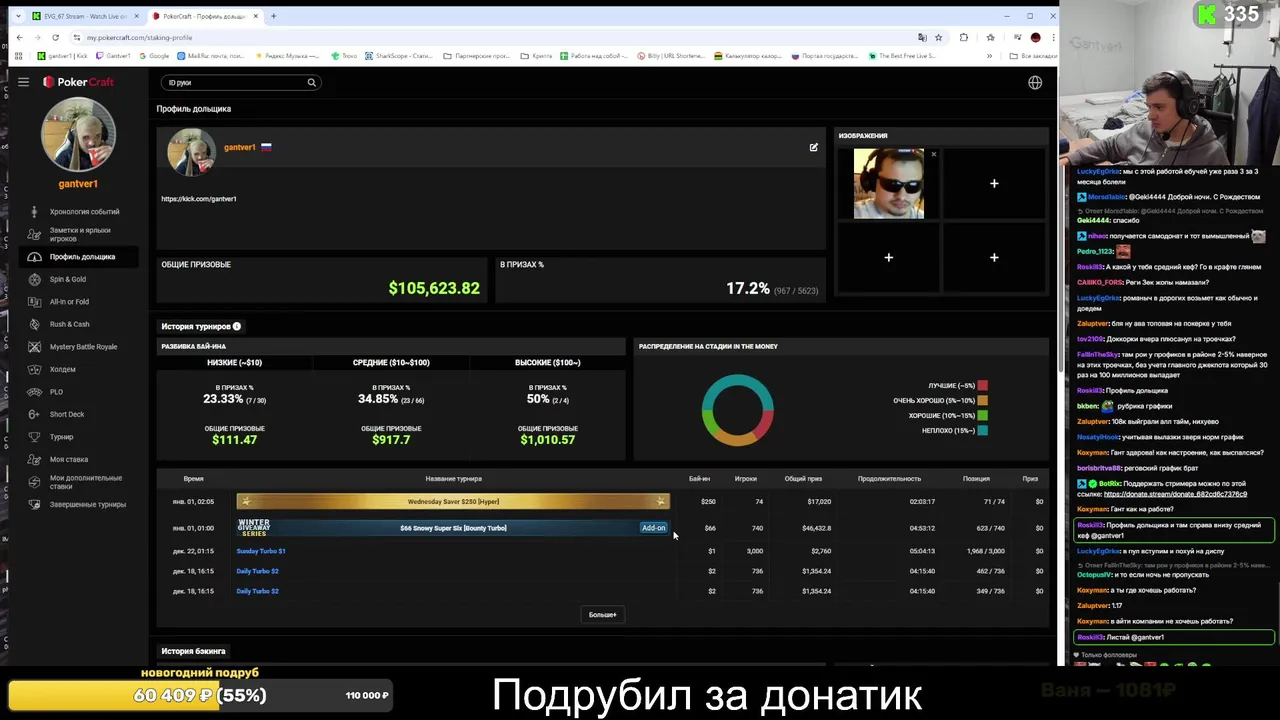1280x720 pixels.
Task: Open the Trovo bookmark
Action: [344, 56]
